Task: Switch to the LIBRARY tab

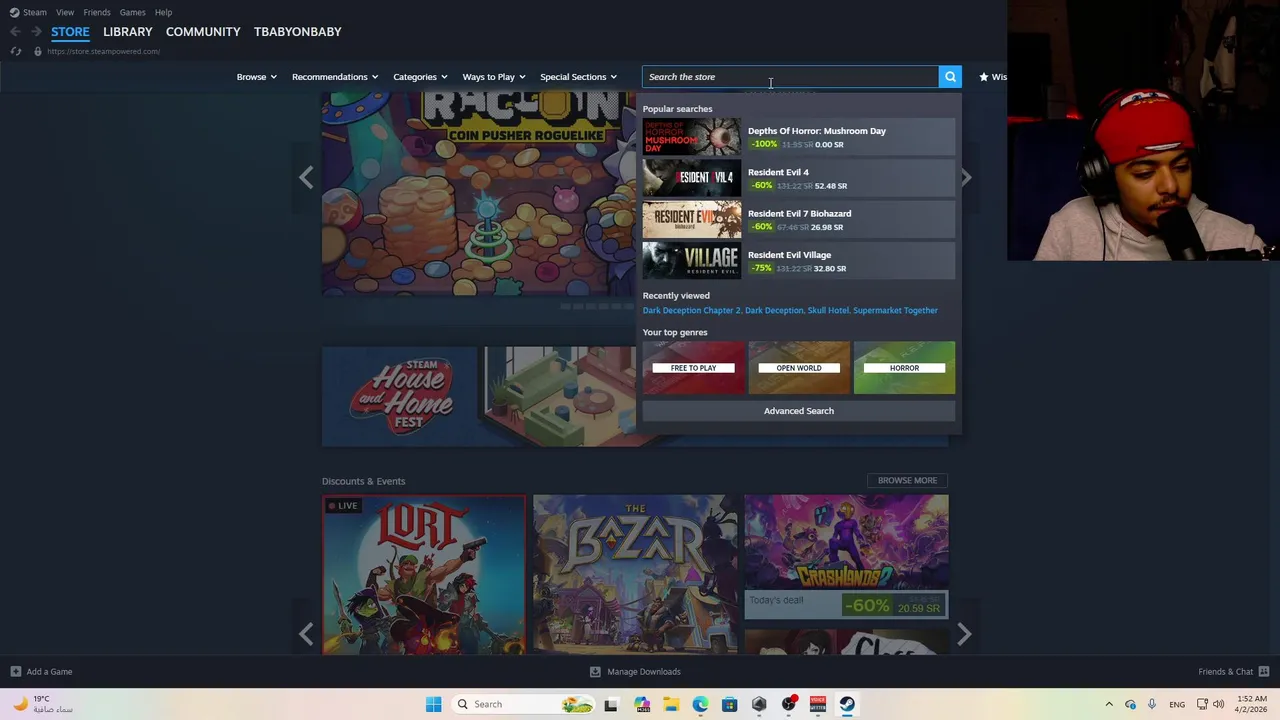Action: point(128,32)
